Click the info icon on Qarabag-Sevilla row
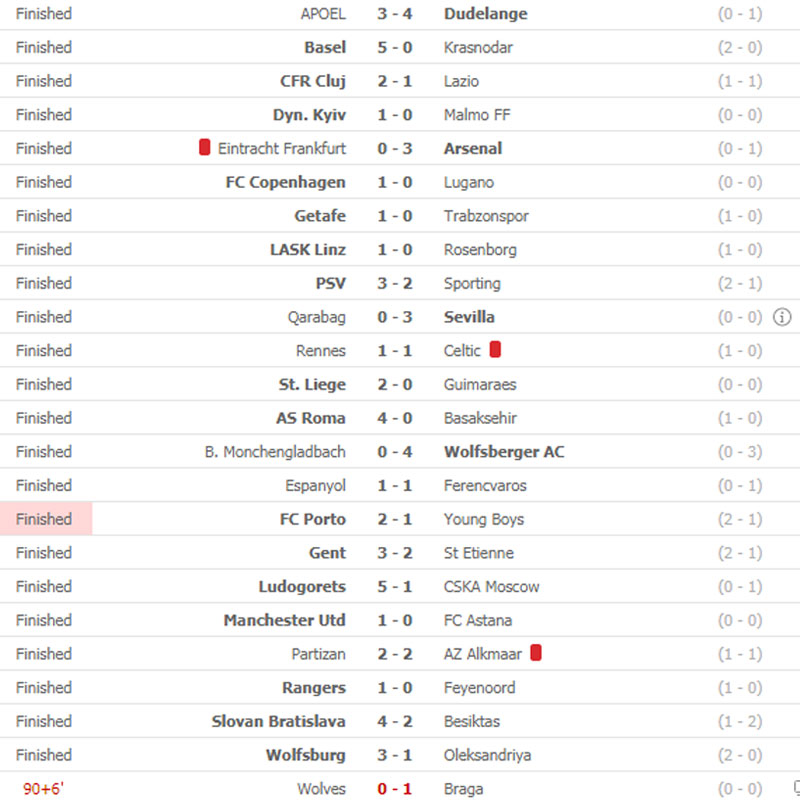800x800 pixels. point(782,317)
